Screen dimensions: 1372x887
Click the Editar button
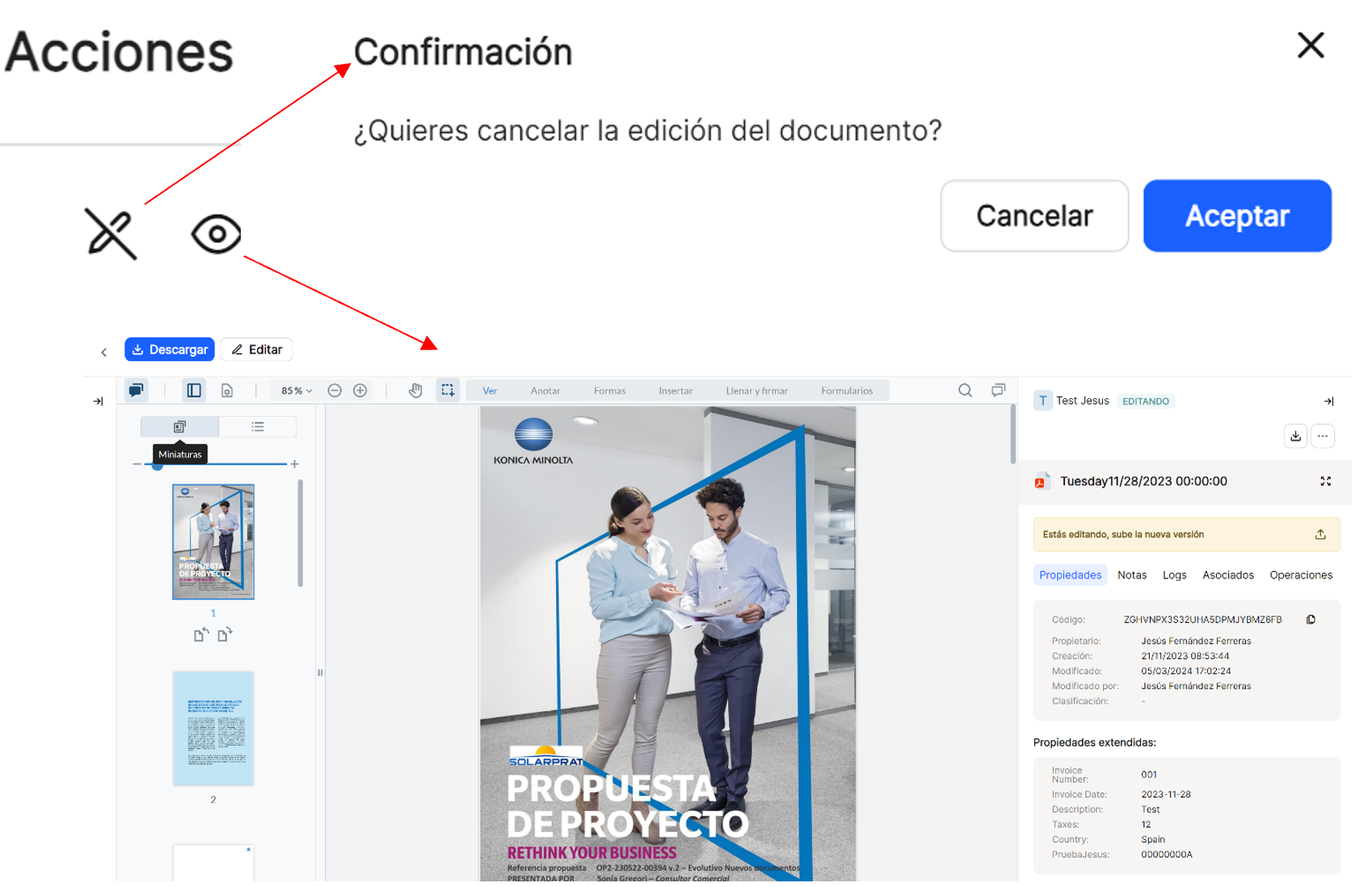(x=257, y=350)
